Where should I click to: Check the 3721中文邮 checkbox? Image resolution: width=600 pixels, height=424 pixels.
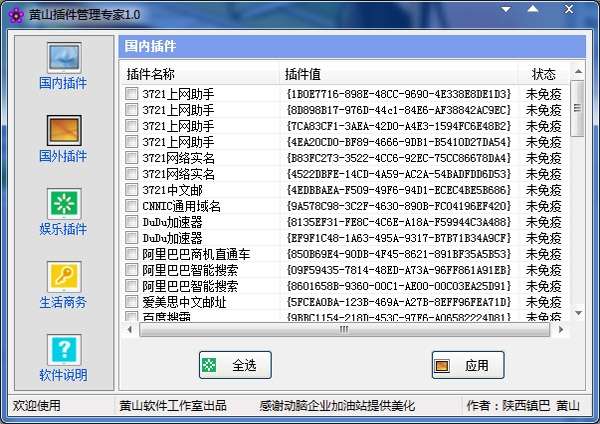pos(132,190)
